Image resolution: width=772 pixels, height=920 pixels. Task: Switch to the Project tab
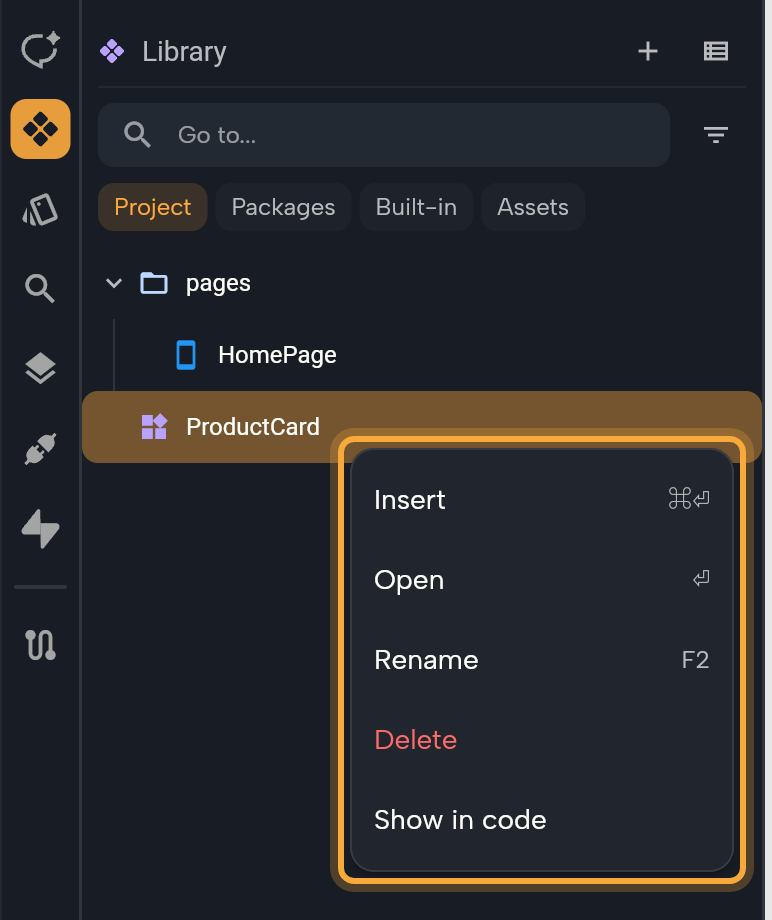pos(153,207)
